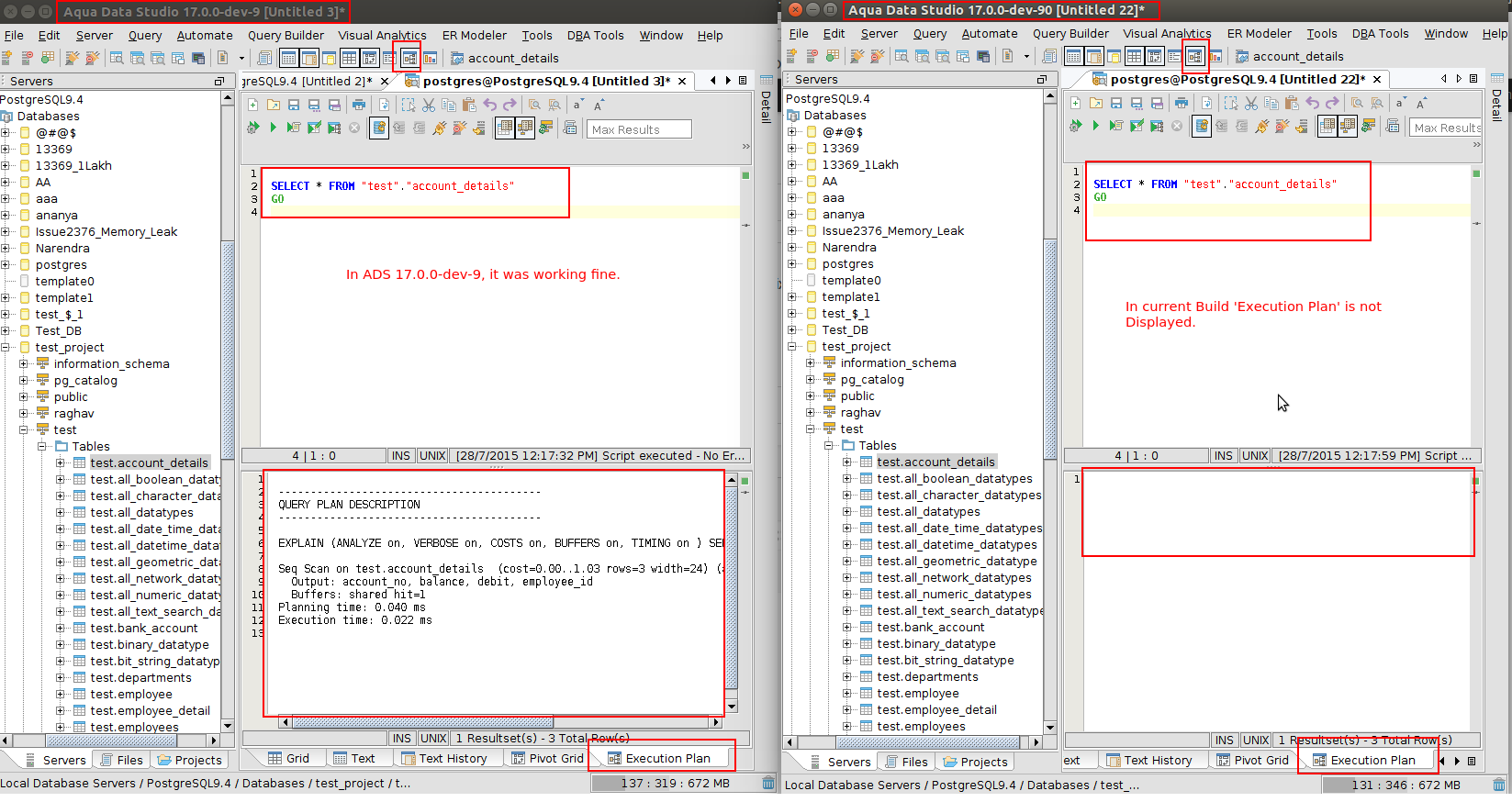Open the Projects tab in left window sidebar
Image resolution: width=1512 pixels, height=802 pixels.
pyautogui.click(x=189, y=761)
